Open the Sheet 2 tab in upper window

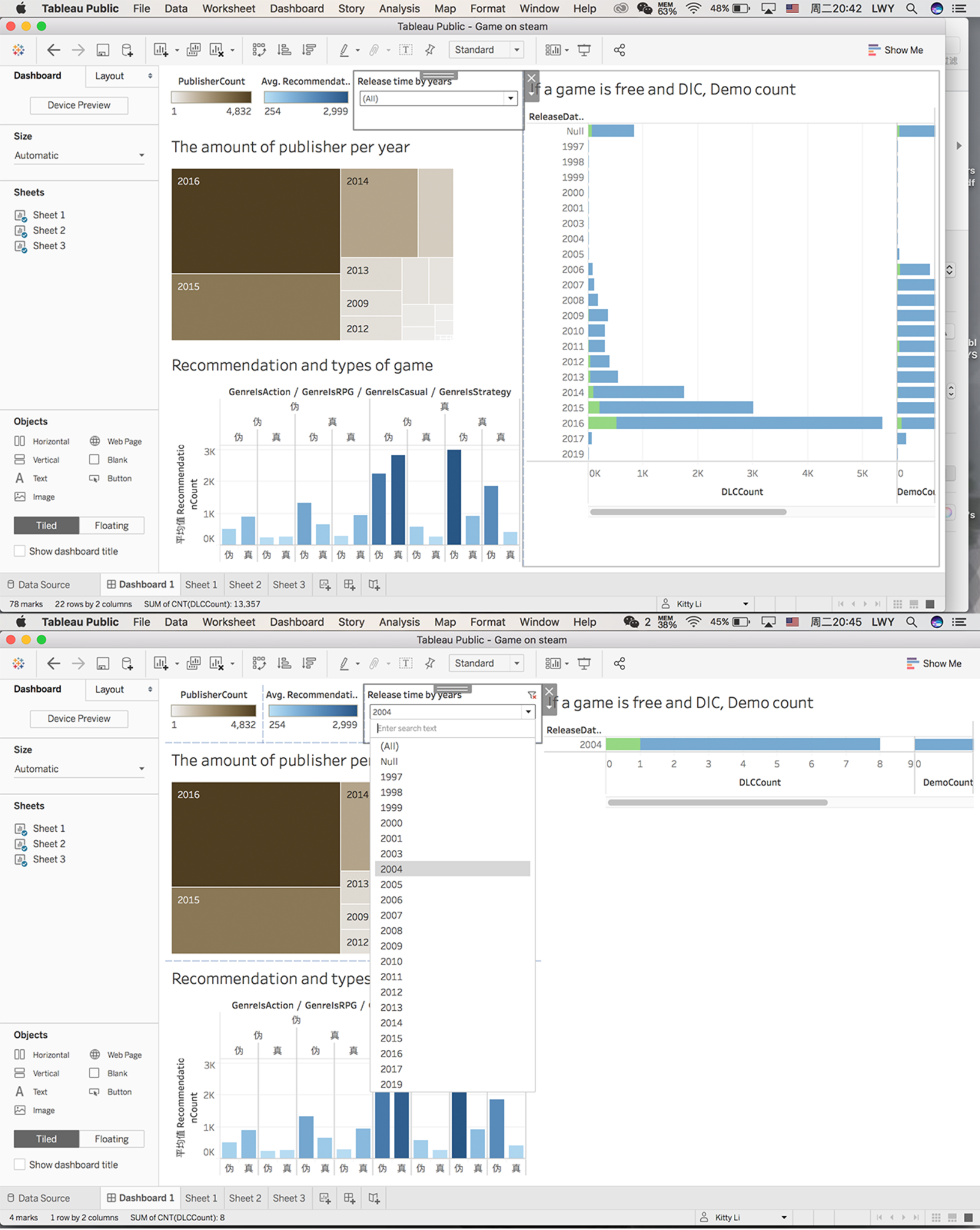click(x=244, y=584)
